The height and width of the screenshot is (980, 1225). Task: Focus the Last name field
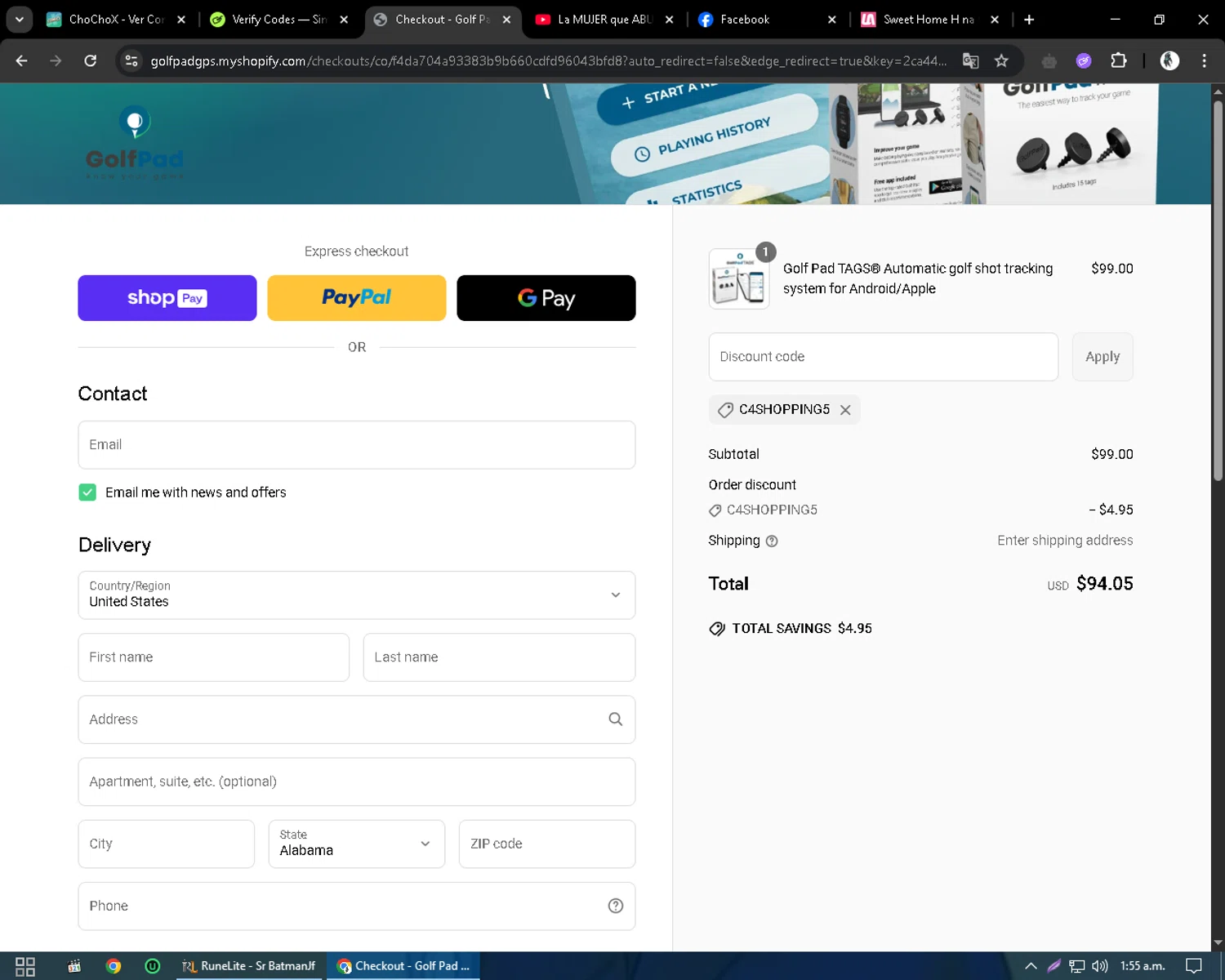point(499,657)
